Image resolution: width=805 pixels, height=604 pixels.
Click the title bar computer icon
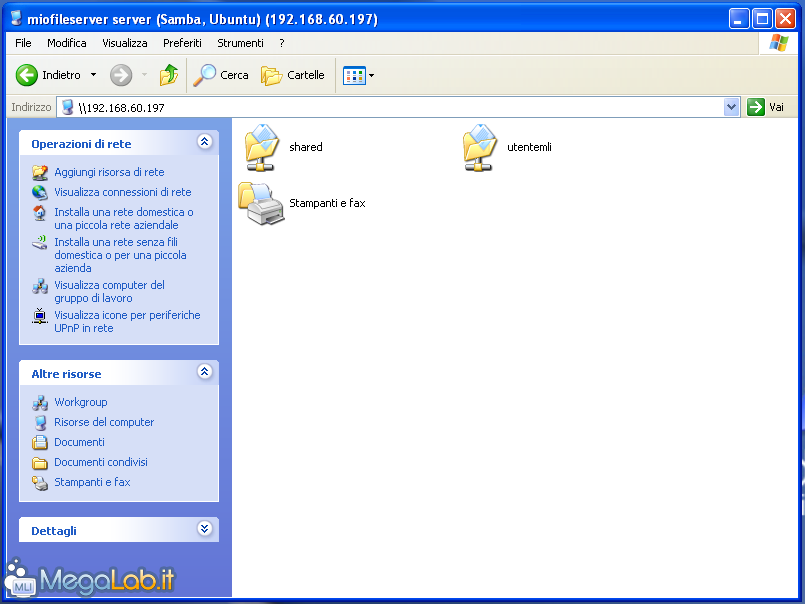tap(16, 18)
